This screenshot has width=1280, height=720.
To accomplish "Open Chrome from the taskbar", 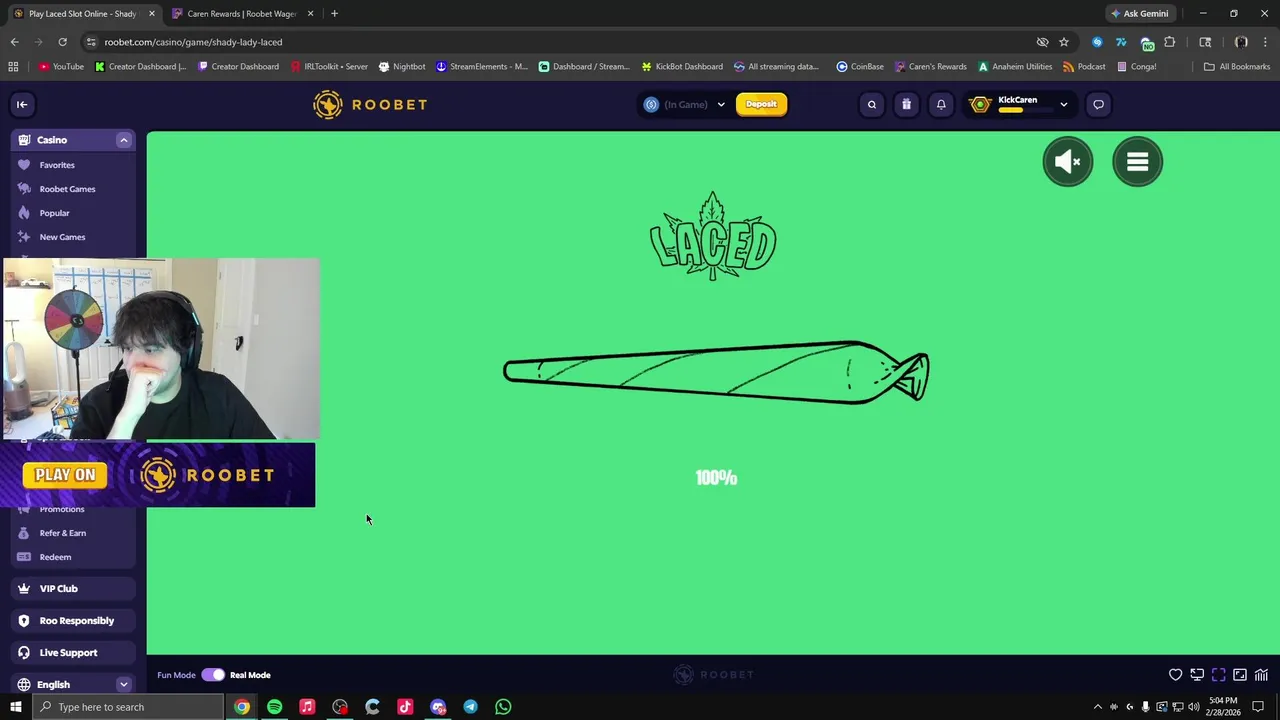I will coord(242,707).
